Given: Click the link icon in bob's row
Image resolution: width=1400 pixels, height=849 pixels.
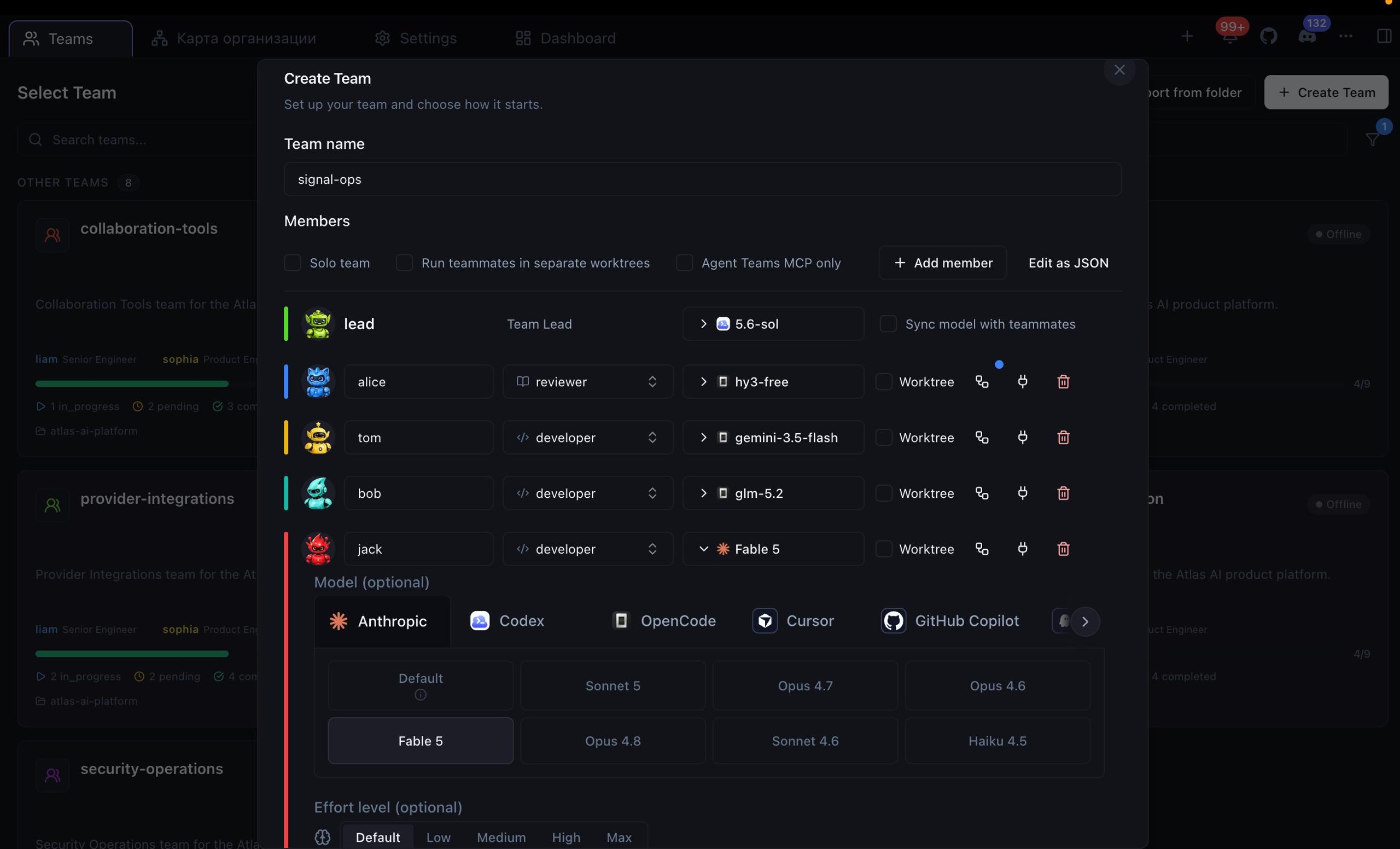Looking at the screenshot, I should pyautogui.click(x=982, y=493).
